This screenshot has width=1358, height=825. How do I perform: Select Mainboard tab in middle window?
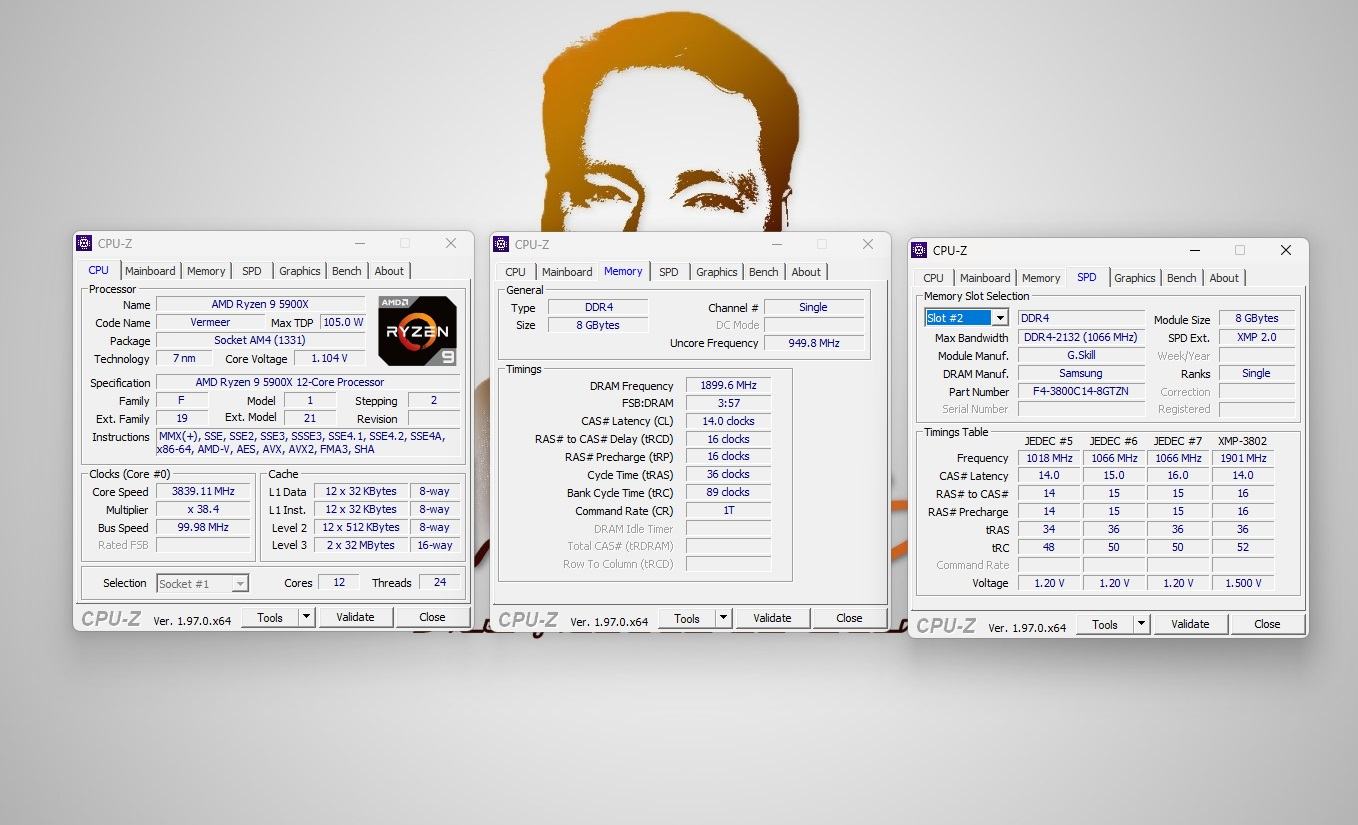[x=567, y=272]
